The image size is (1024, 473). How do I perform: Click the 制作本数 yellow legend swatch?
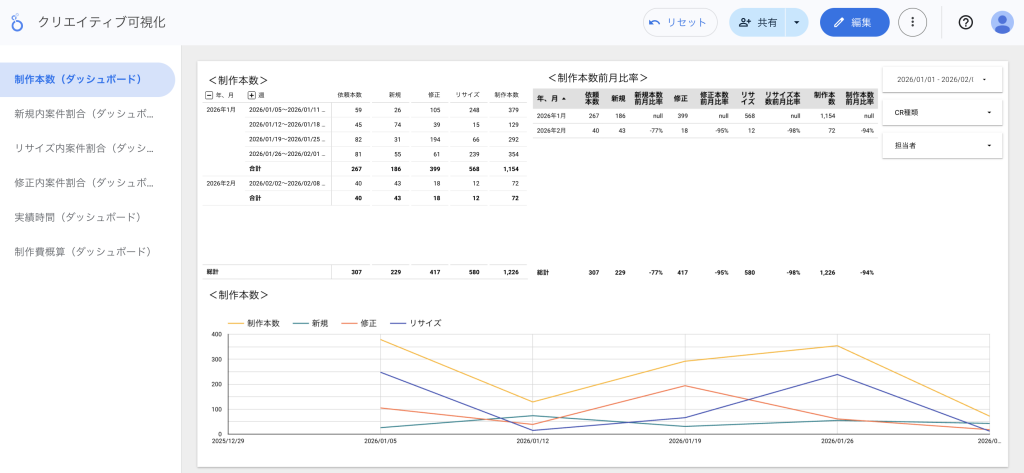(x=236, y=323)
